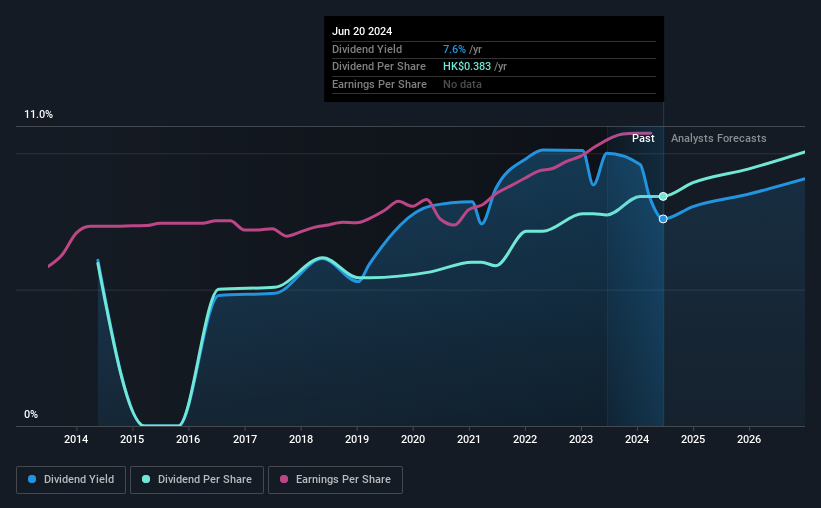Click the 2023 x-axis label

581,439
